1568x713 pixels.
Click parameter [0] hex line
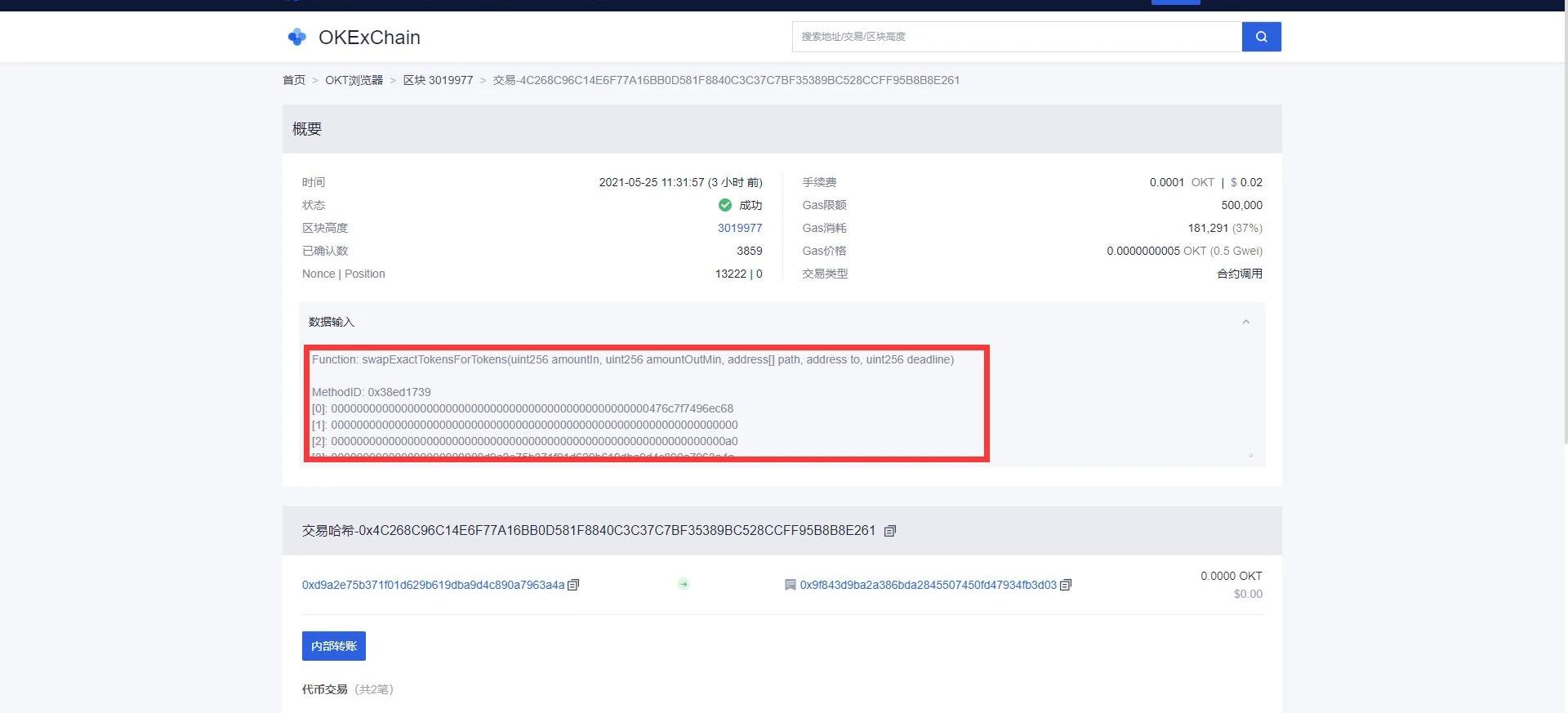[x=523, y=408]
